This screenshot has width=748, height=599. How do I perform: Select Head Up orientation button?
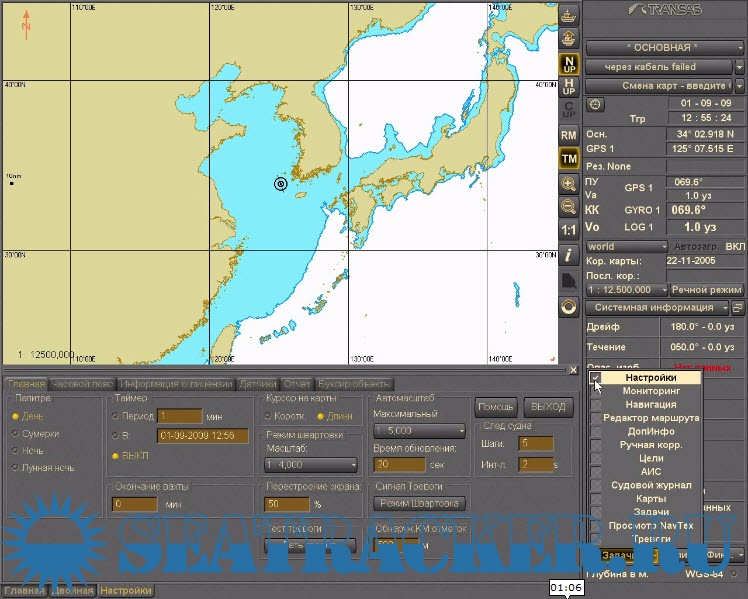[569, 86]
